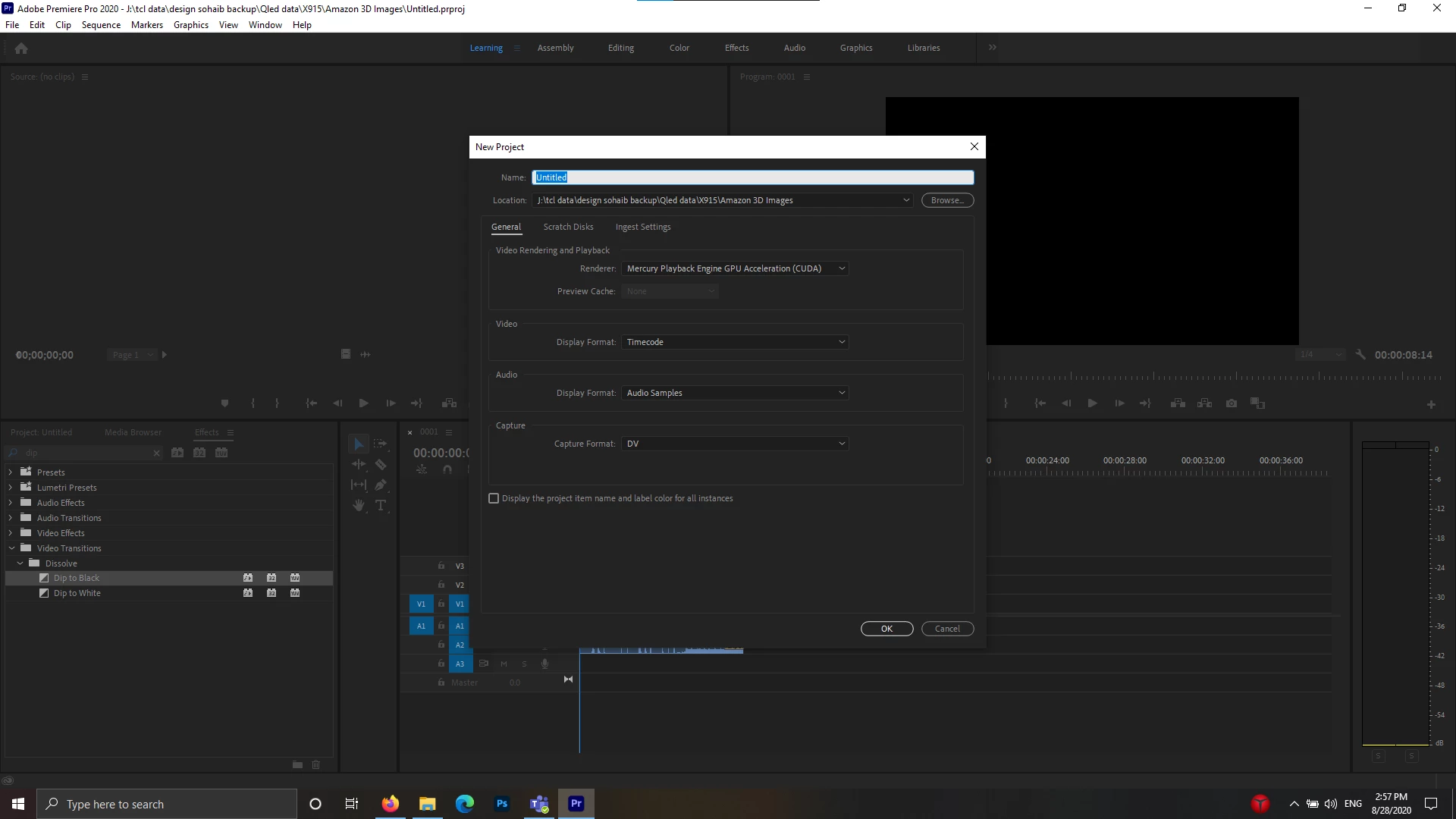The width and height of the screenshot is (1456, 819).
Task: Toggle A3 track targeting button
Action: 460,664
